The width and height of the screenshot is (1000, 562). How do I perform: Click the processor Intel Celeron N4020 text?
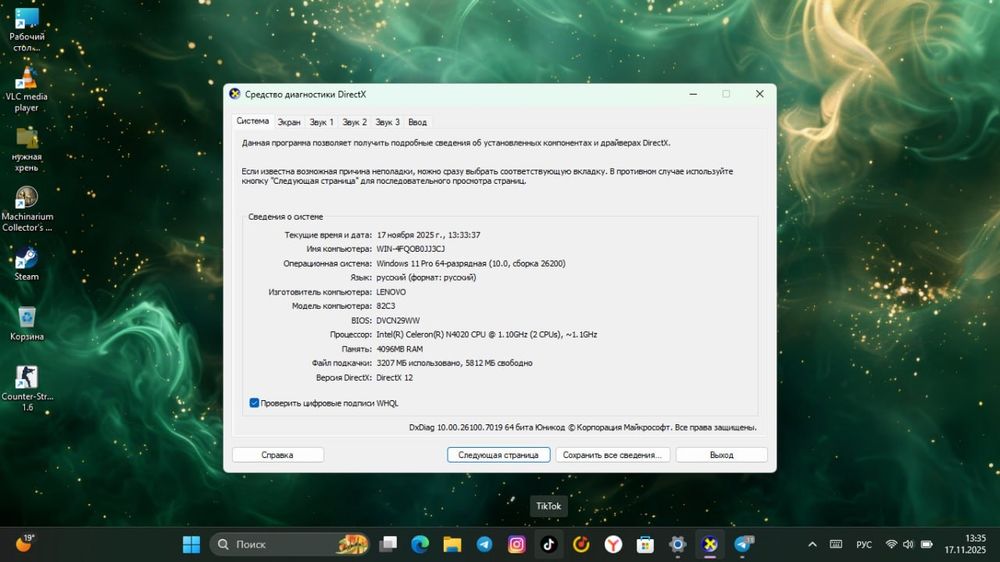tap(487, 334)
